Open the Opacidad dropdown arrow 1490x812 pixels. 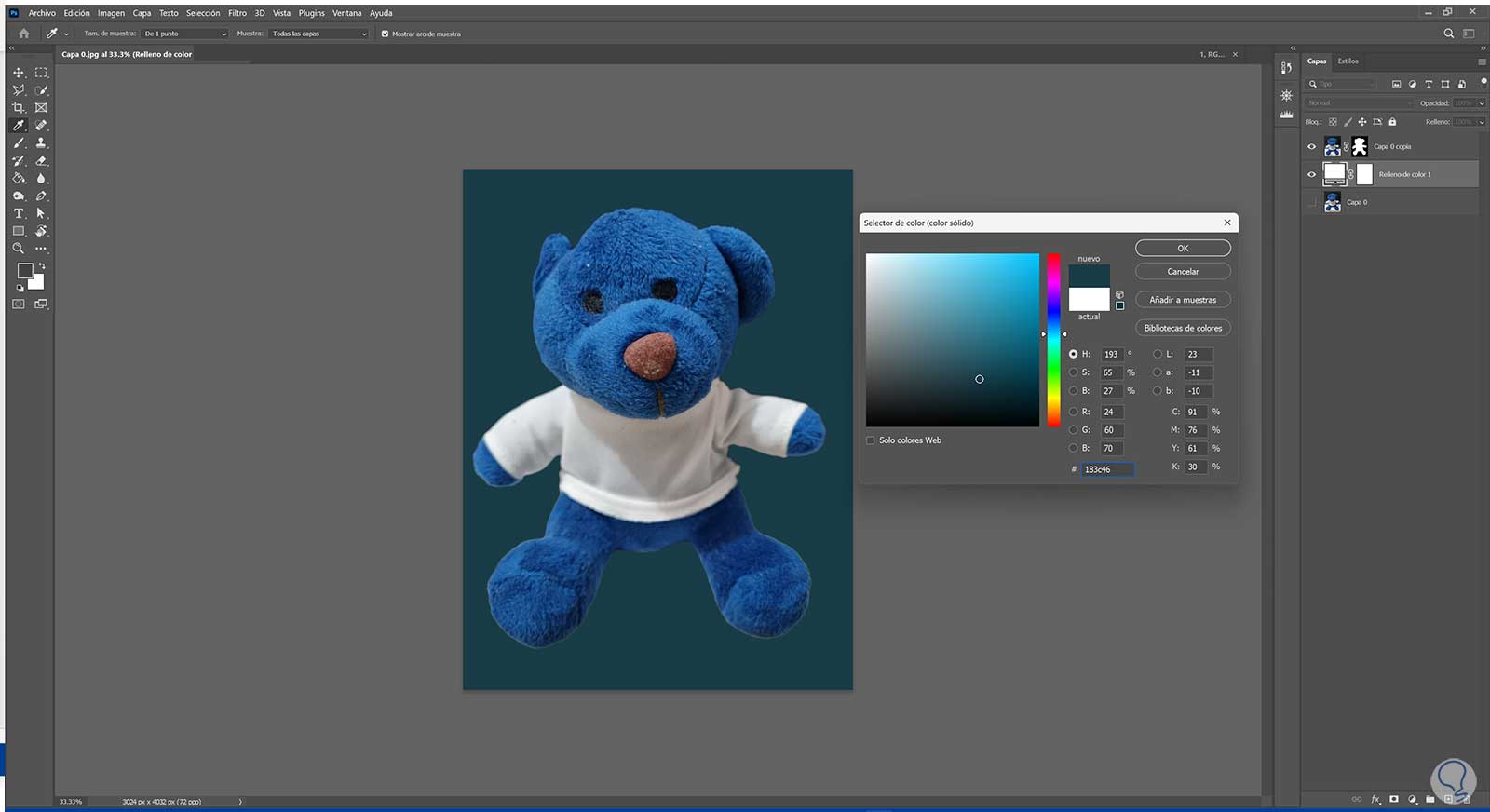pos(1481,103)
